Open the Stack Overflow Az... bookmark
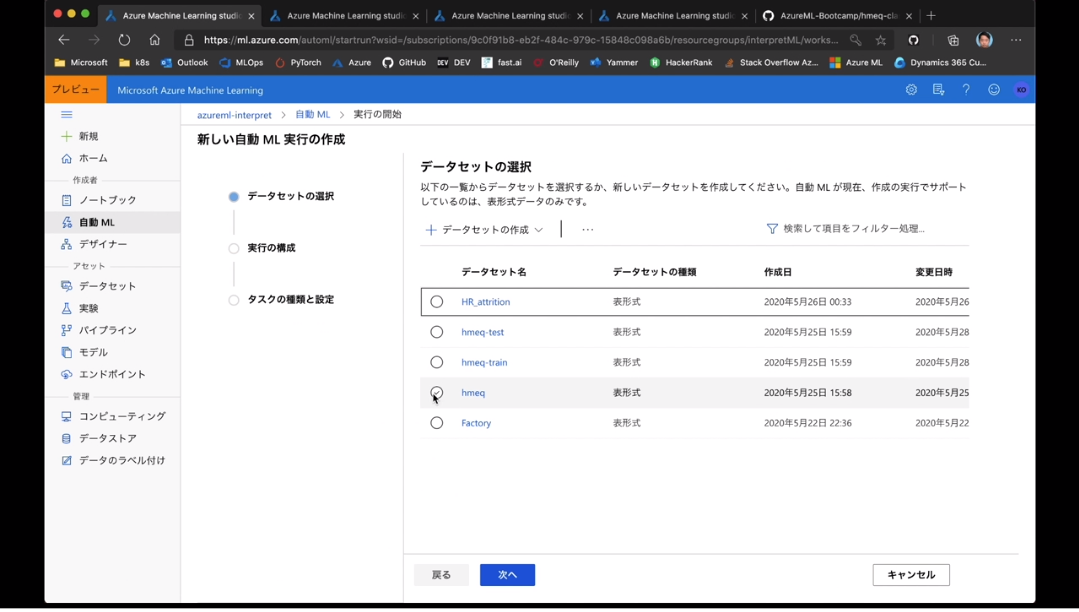Image resolution: width=1079 pixels, height=612 pixels. coord(771,63)
